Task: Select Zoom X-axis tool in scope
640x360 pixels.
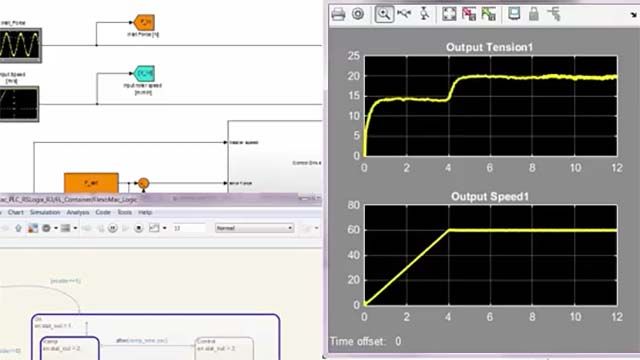Action: click(x=404, y=14)
